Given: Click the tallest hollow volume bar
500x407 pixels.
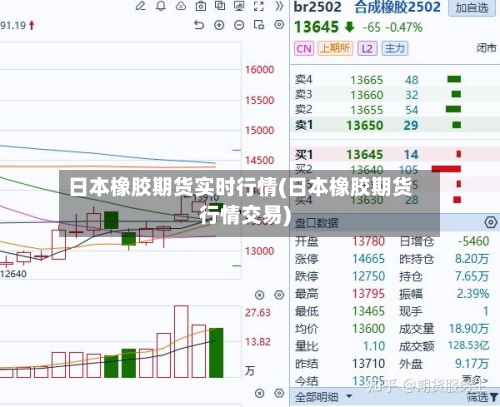Looking at the screenshot, I should [181, 342].
